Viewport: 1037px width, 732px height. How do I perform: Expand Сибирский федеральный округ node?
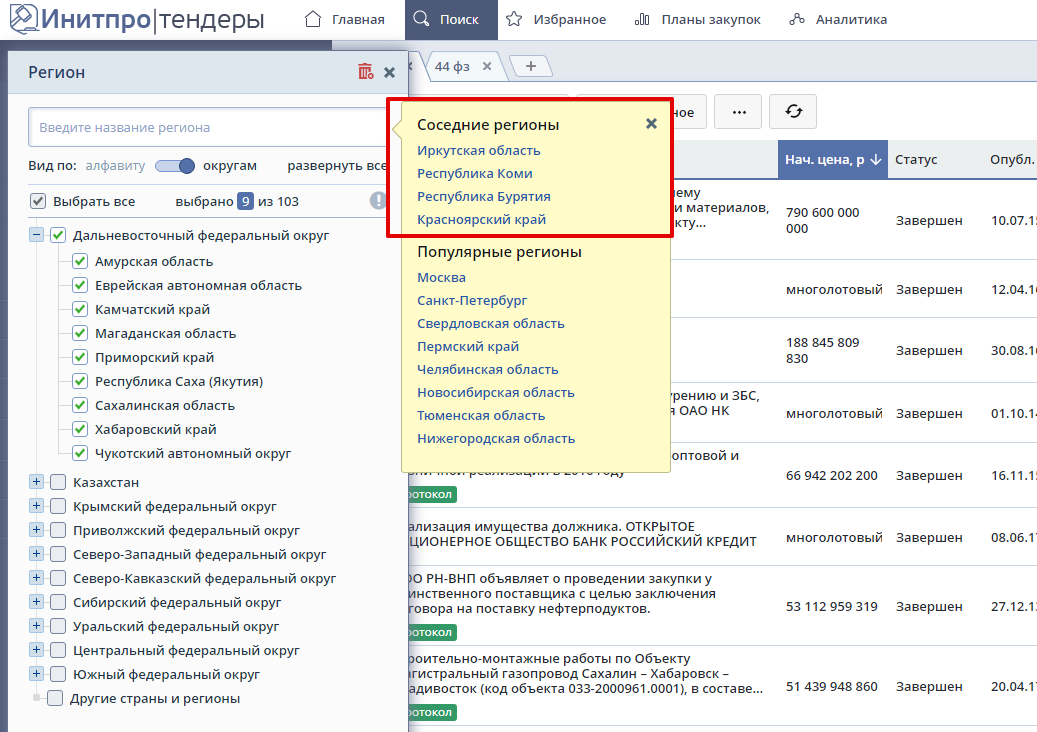[x=37, y=602]
